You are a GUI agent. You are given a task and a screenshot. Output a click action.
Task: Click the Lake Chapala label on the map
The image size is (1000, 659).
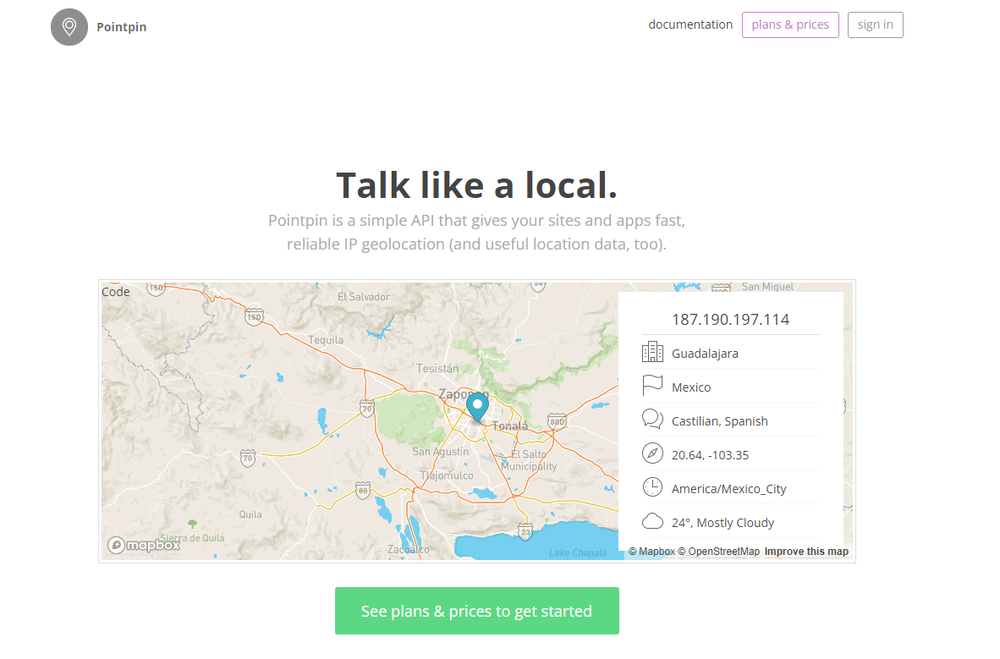(578, 552)
